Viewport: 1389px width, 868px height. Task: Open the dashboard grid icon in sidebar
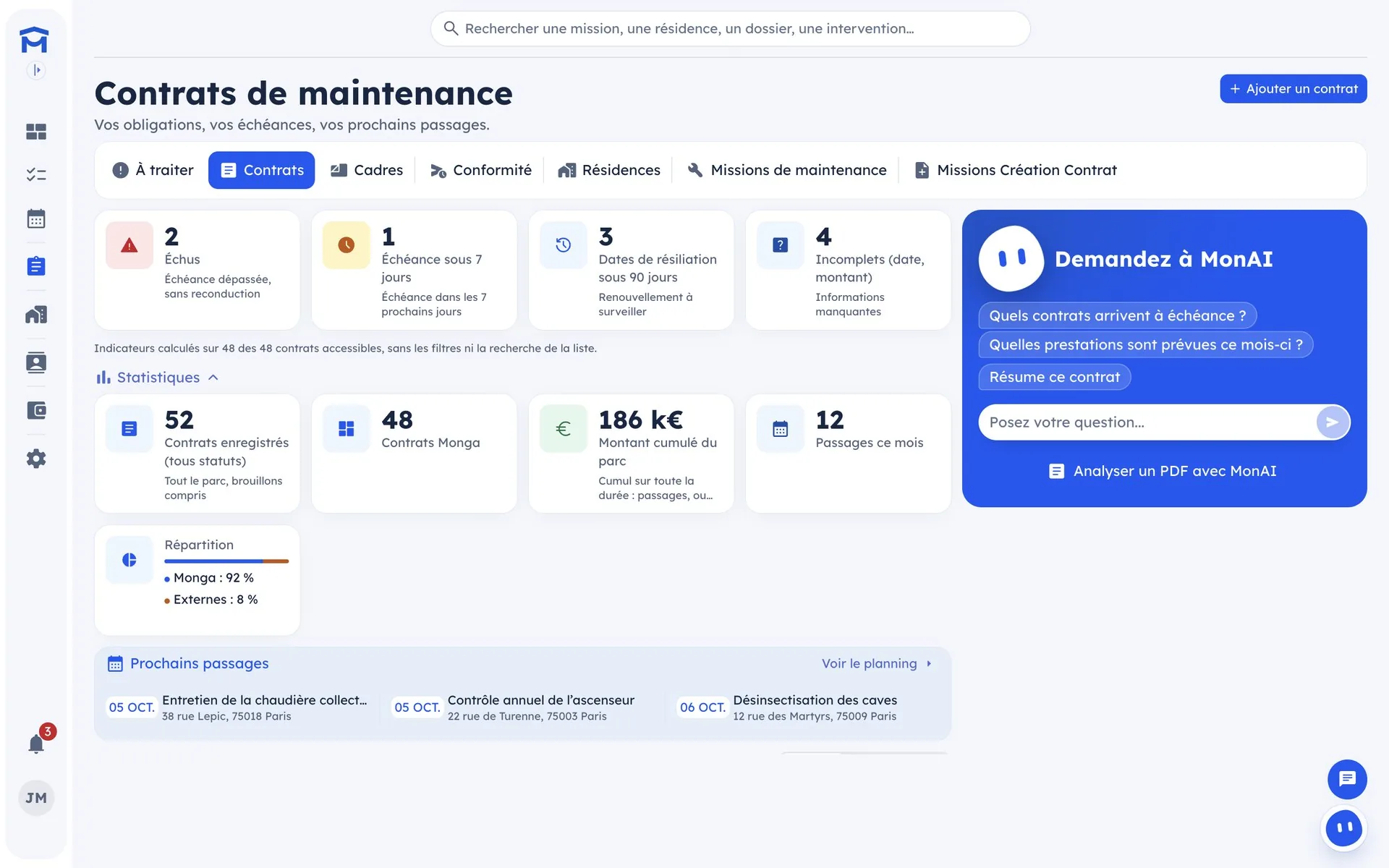[x=36, y=132]
